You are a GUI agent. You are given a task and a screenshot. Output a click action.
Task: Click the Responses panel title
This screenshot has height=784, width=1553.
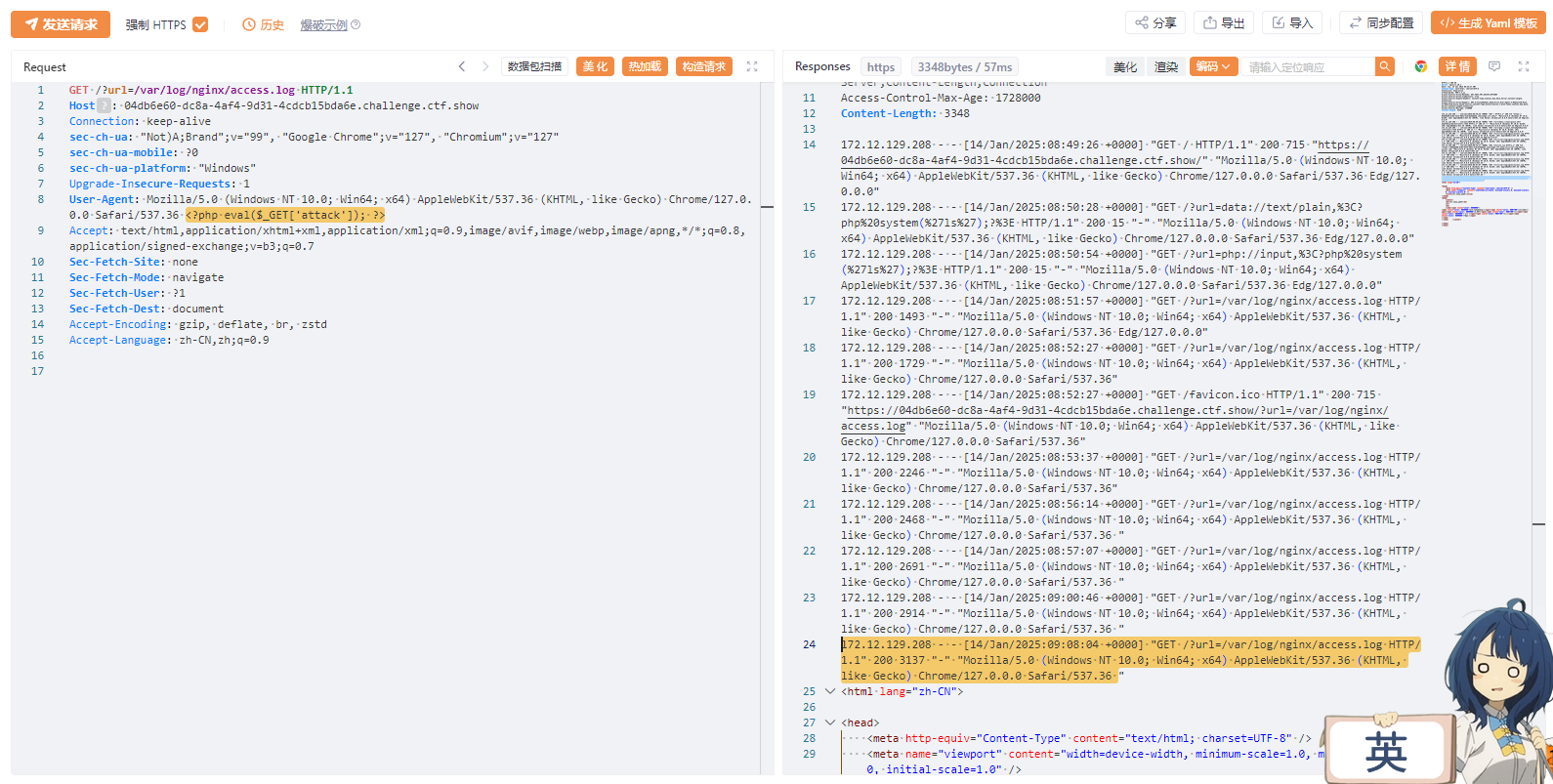[x=822, y=66]
